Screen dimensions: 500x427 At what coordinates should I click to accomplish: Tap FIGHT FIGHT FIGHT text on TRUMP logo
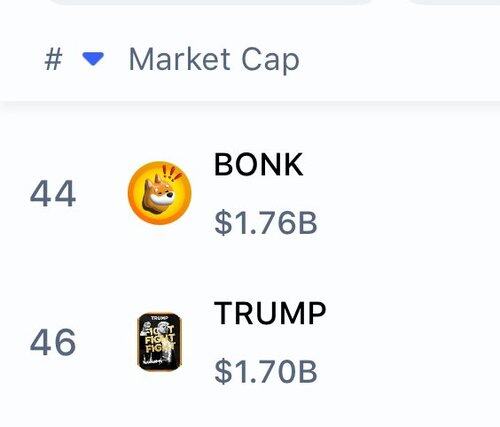[160, 339]
